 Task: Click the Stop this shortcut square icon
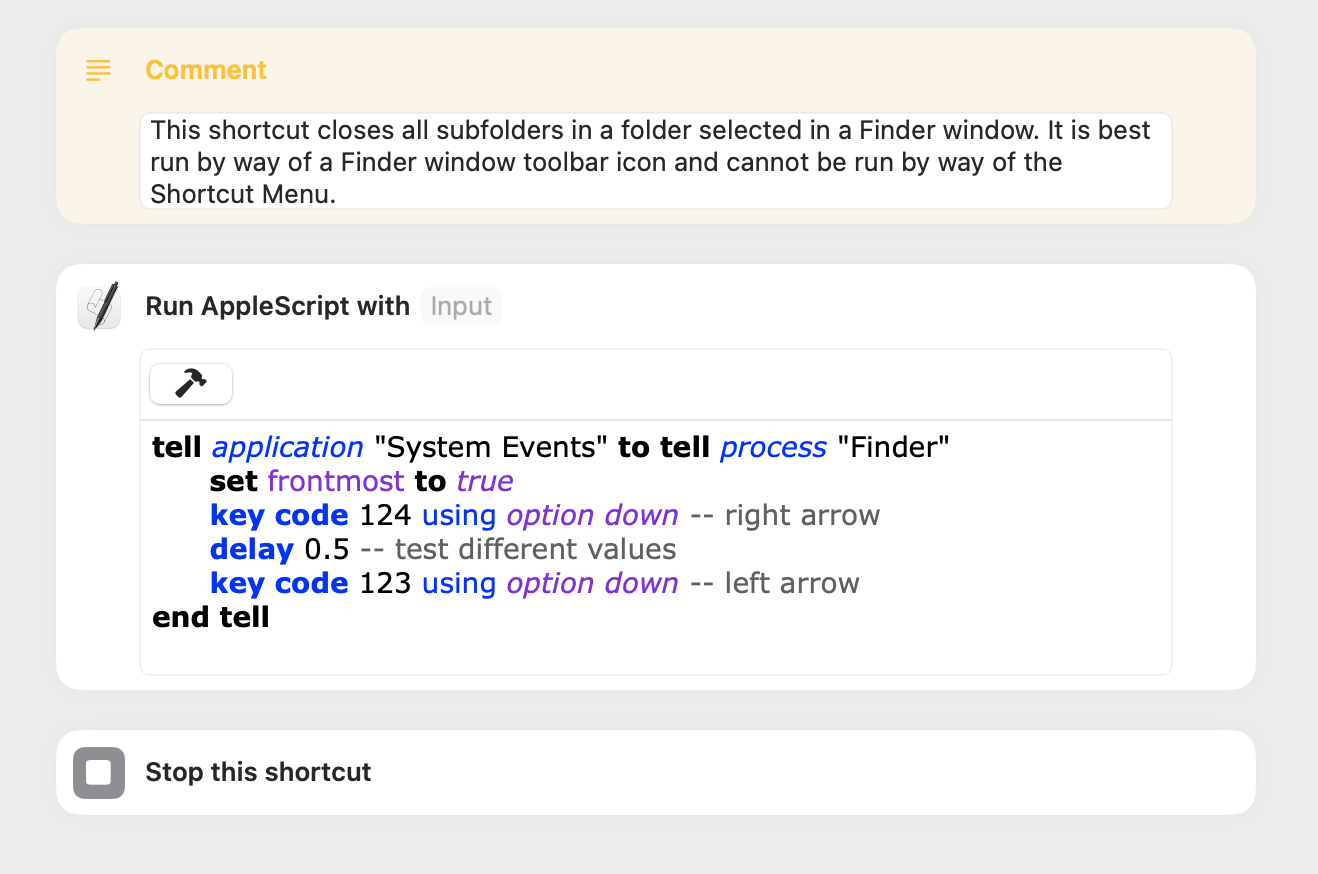[99, 773]
